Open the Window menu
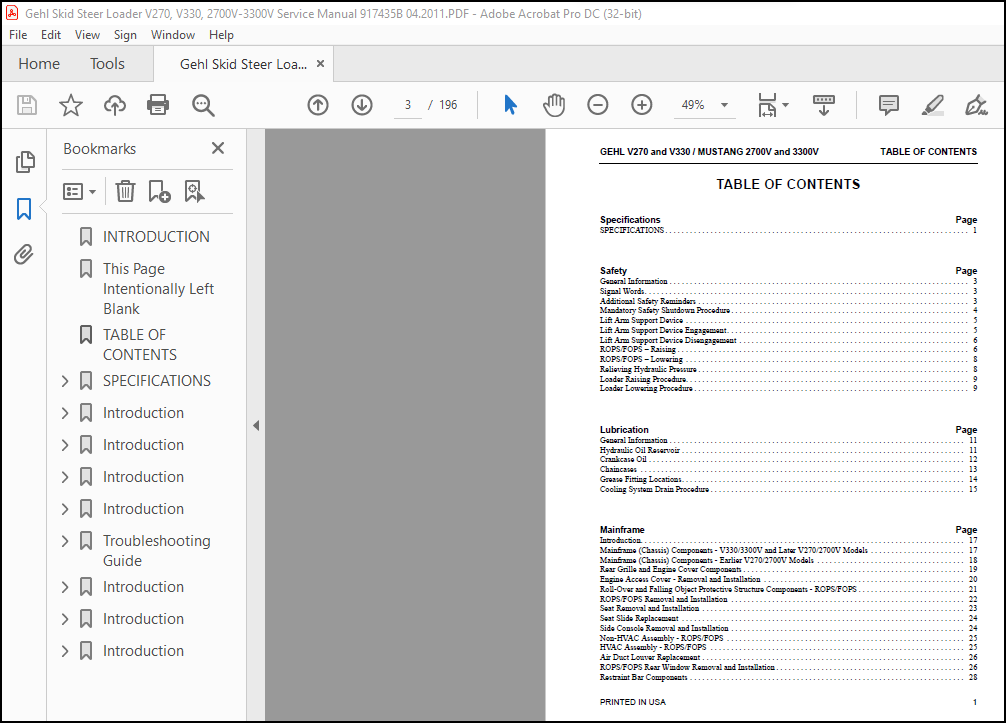 coord(173,35)
